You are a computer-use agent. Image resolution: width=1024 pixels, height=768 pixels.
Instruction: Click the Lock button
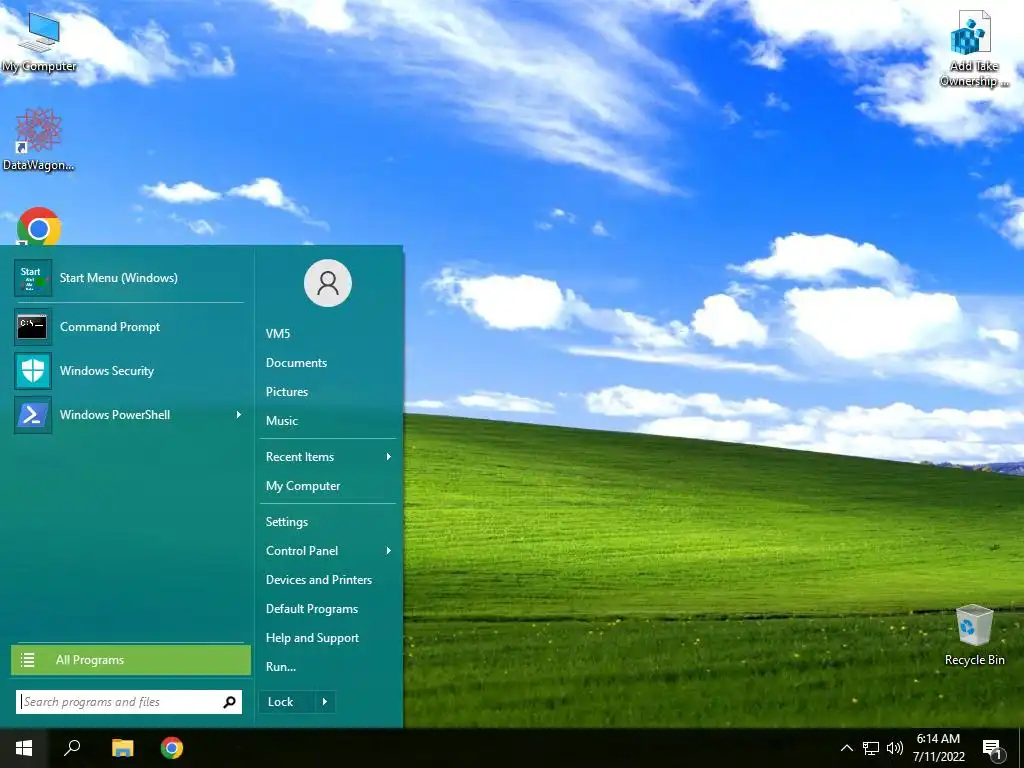tap(287, 702)
